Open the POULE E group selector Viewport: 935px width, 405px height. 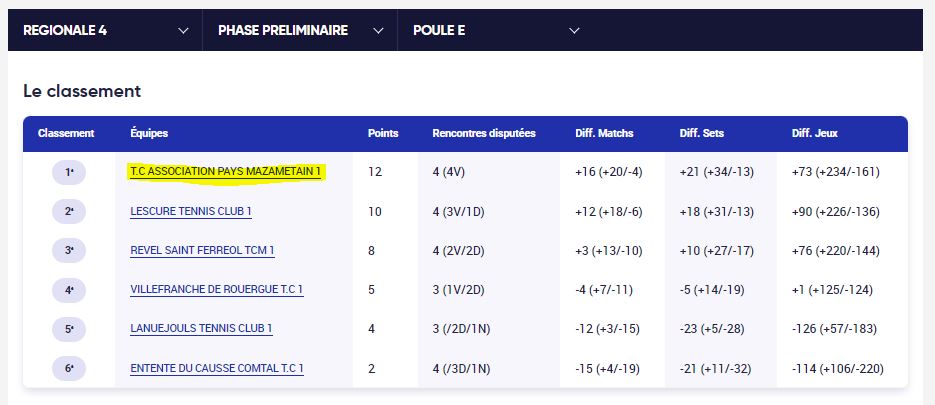(x=495, y=30)
